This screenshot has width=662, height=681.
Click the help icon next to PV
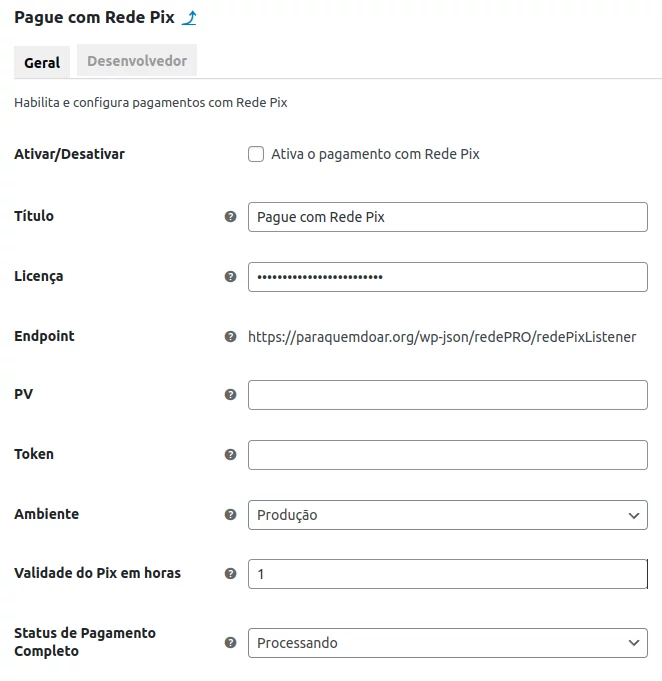tap(231, 395)
